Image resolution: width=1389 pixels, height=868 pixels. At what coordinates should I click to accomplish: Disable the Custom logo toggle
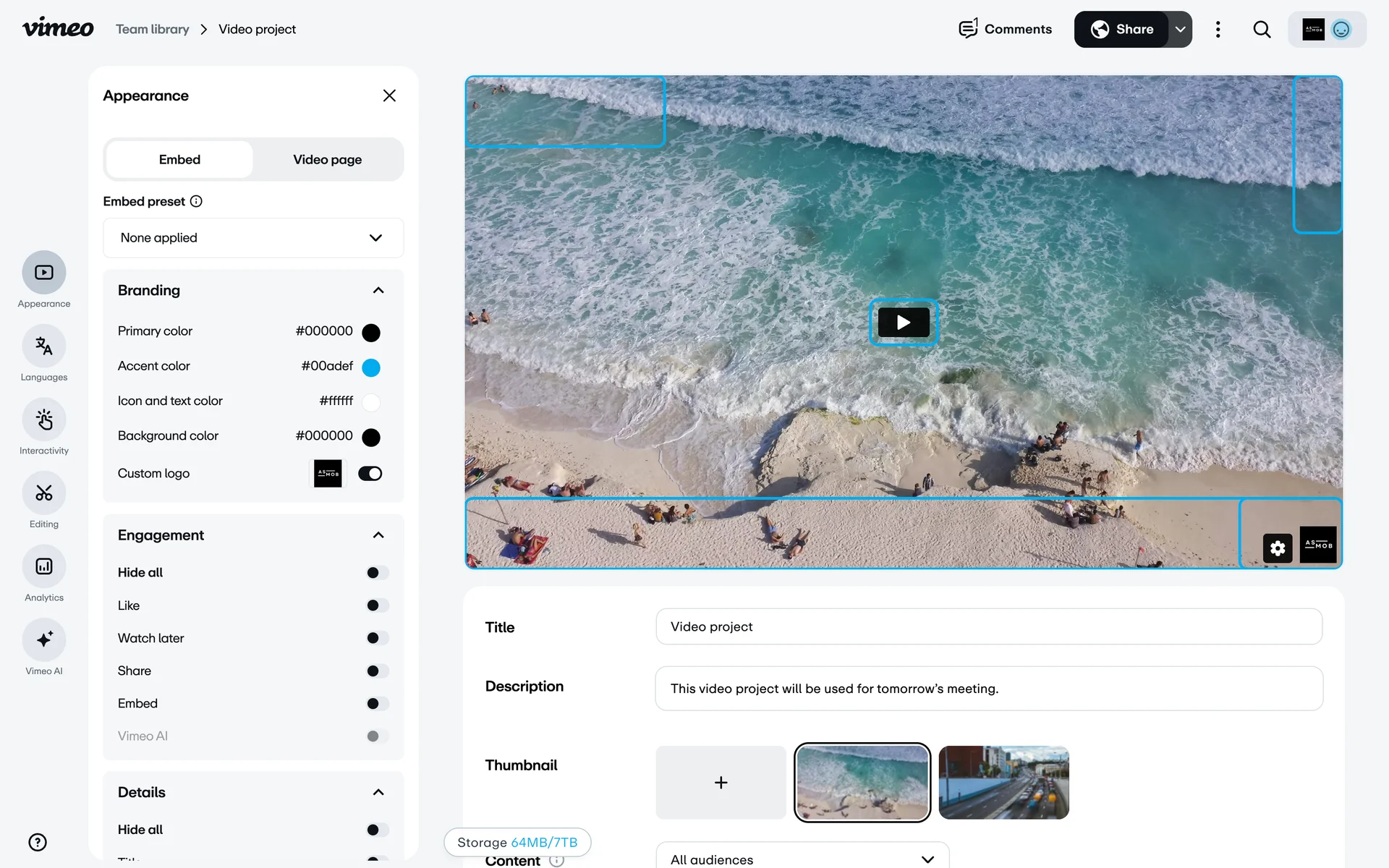370,474
